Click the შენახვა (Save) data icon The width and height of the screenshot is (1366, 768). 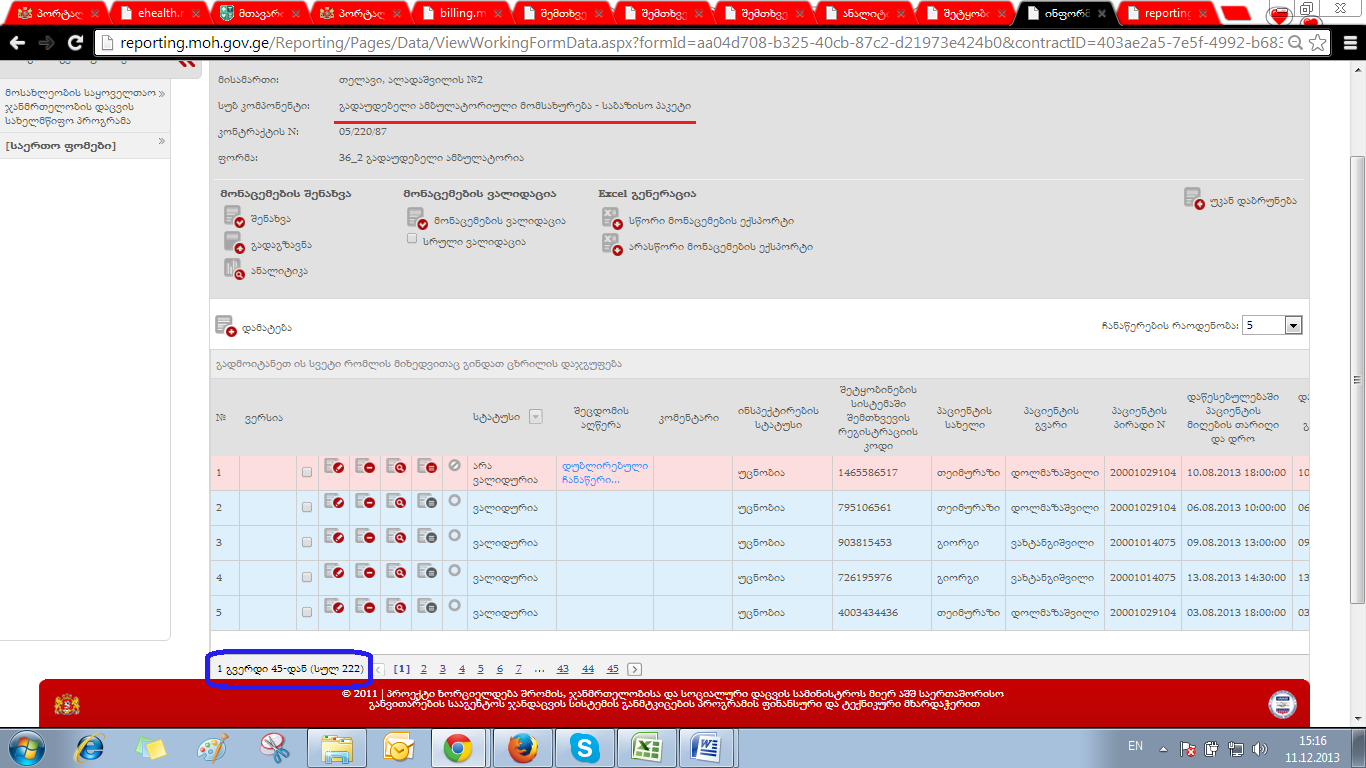tap(233, 217)
